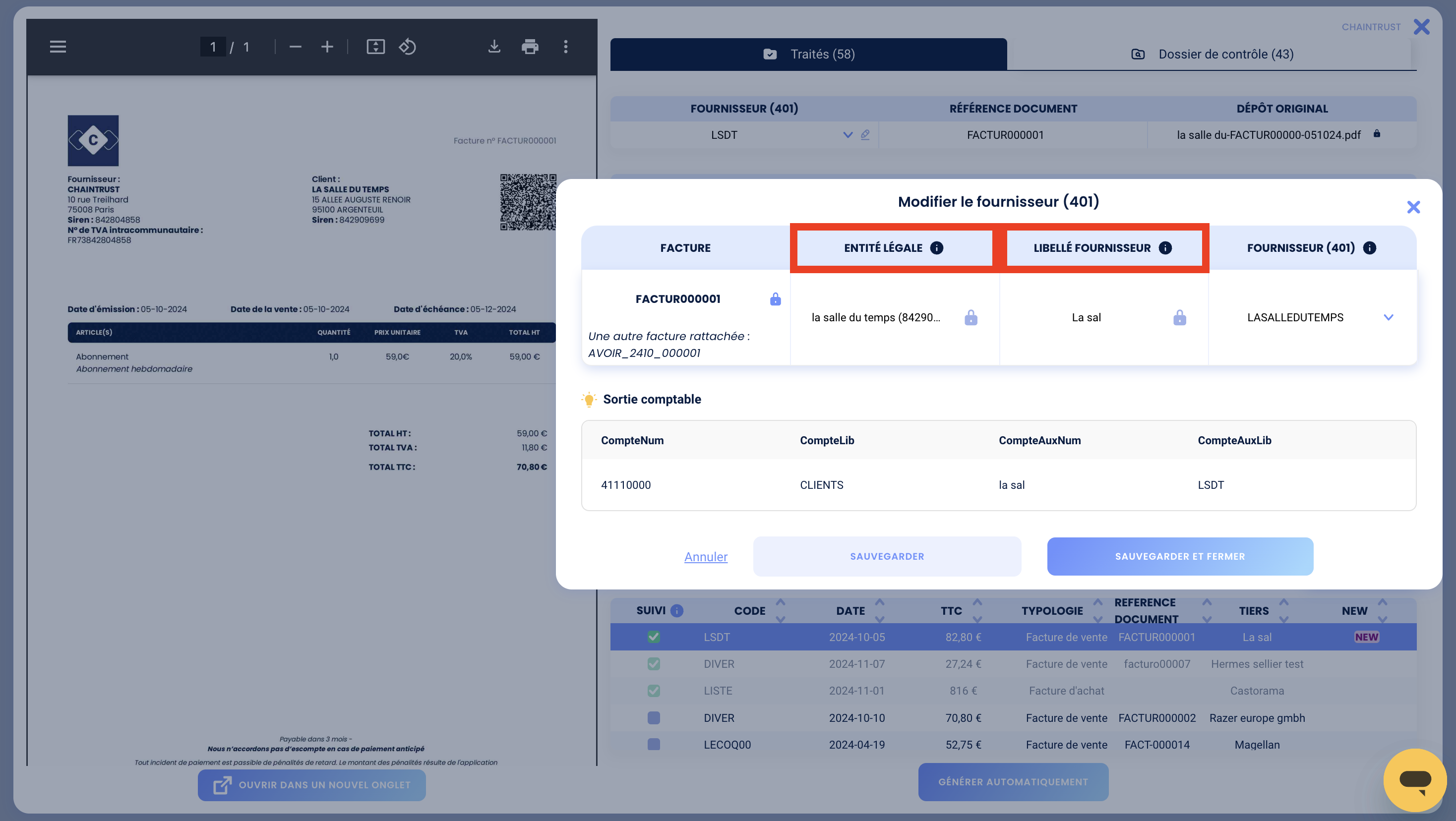This screenshot has width=1456, height=821.
Task: Show info for Libellé fournisseur column
Action: point(1165,248)
